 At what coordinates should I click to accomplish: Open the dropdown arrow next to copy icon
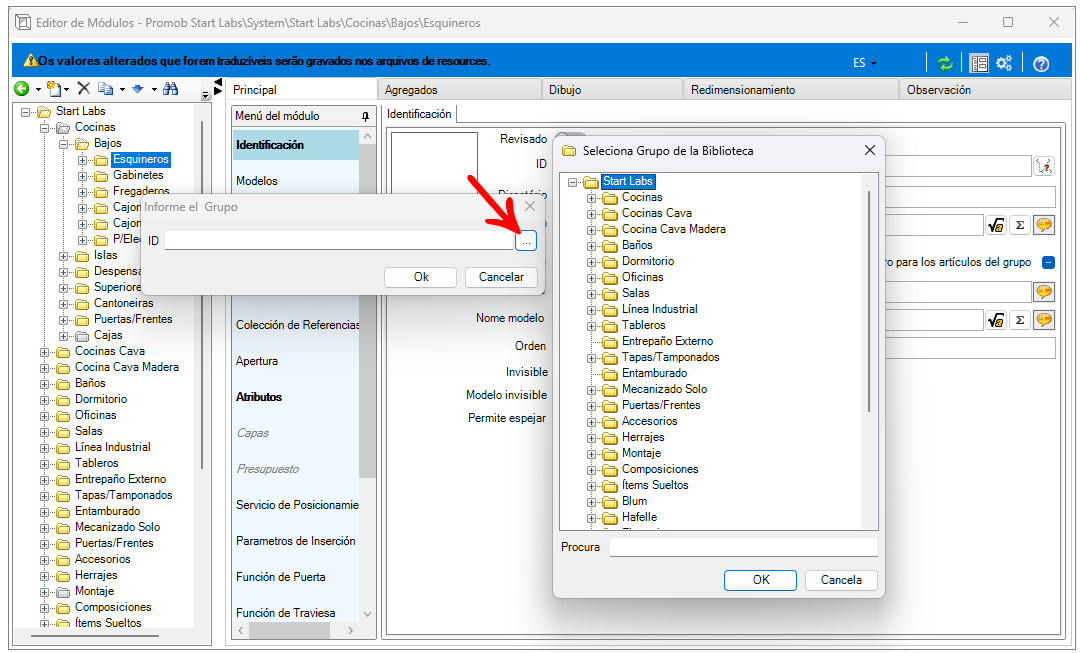click(122, 89)
